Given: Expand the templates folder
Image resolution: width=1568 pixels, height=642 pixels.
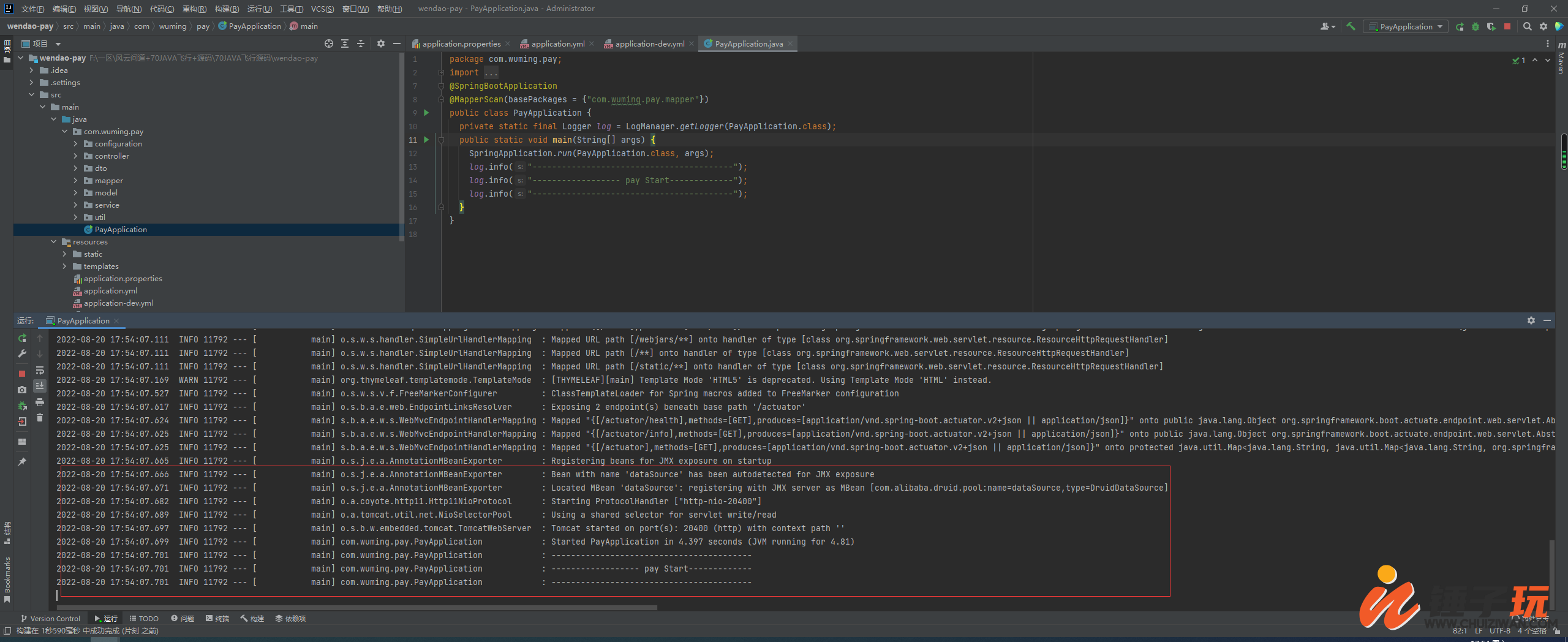Looking at the screenshot, I should pos(65,266).
